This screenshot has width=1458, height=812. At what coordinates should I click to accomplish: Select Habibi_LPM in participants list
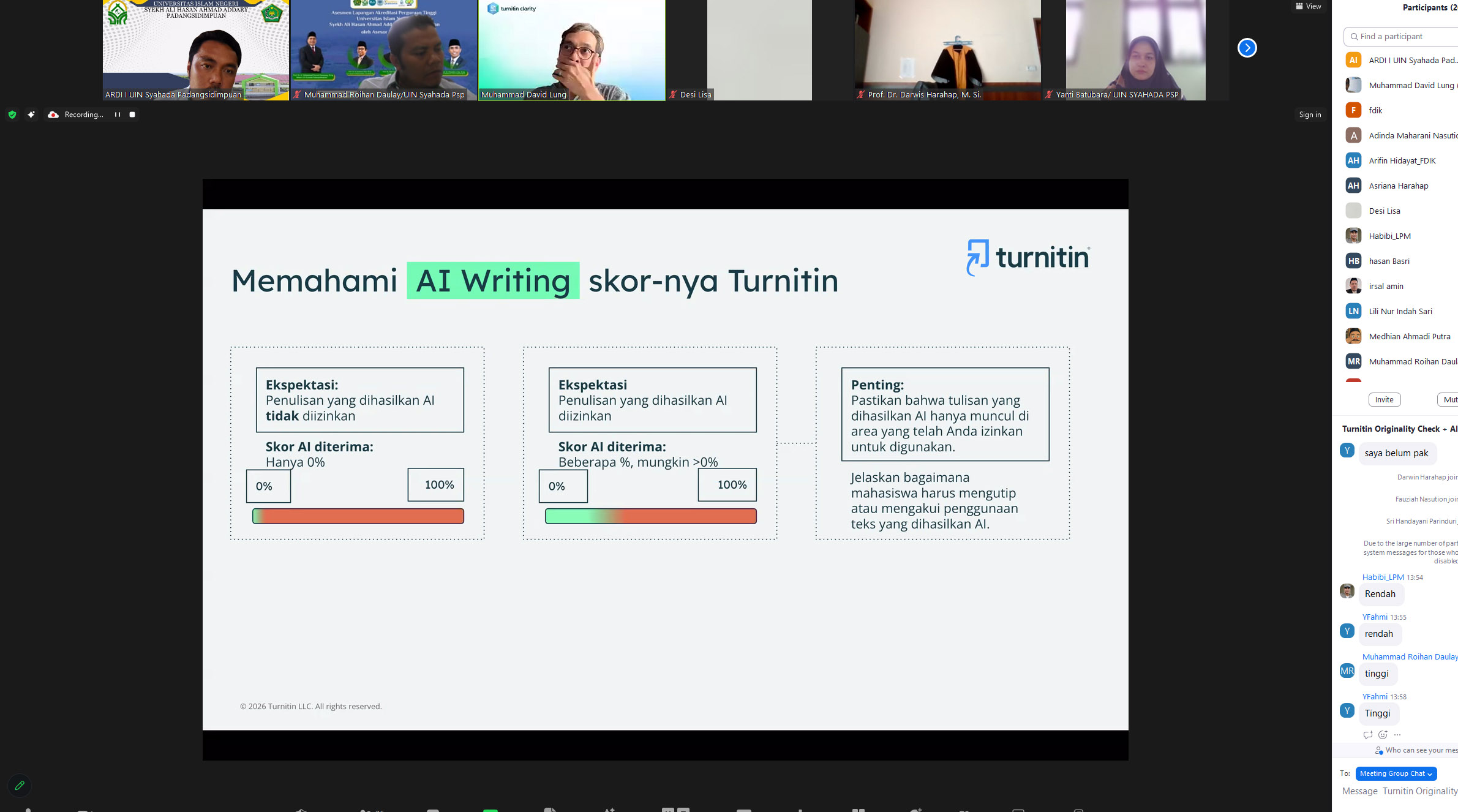pyautogui.click(x=1389, y=236)
